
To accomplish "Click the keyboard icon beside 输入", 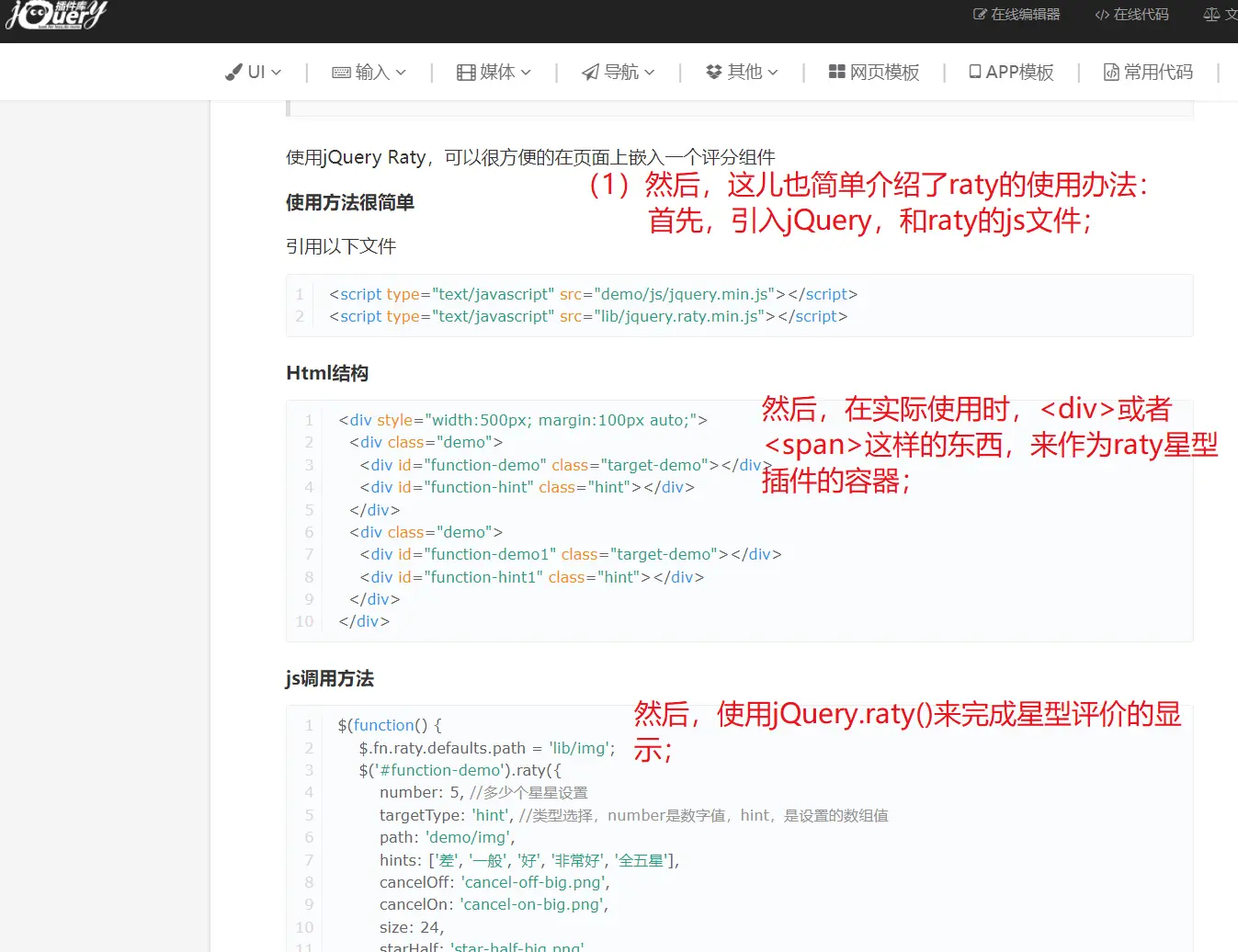I will pos(341,73).
